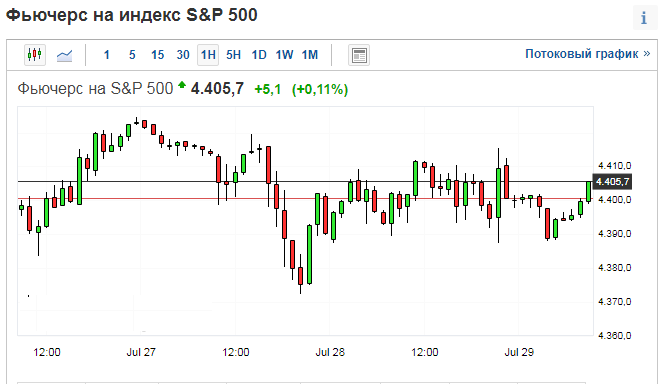
Task: Click the 4.400,0 price axis label
Action: pyautogui.click(x=614, y=199)
